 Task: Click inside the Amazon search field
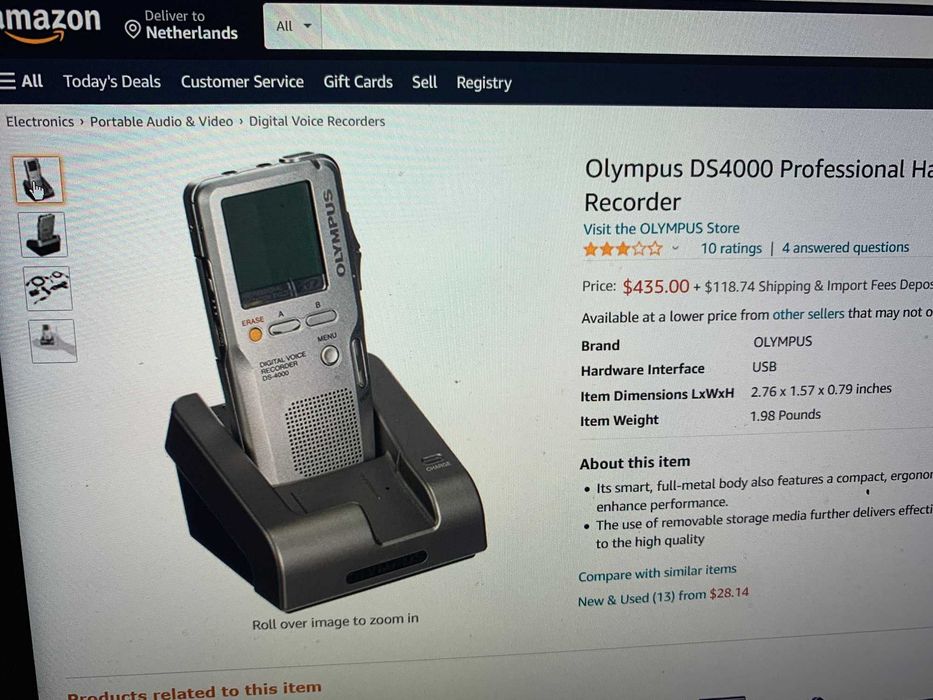point(627,30)
